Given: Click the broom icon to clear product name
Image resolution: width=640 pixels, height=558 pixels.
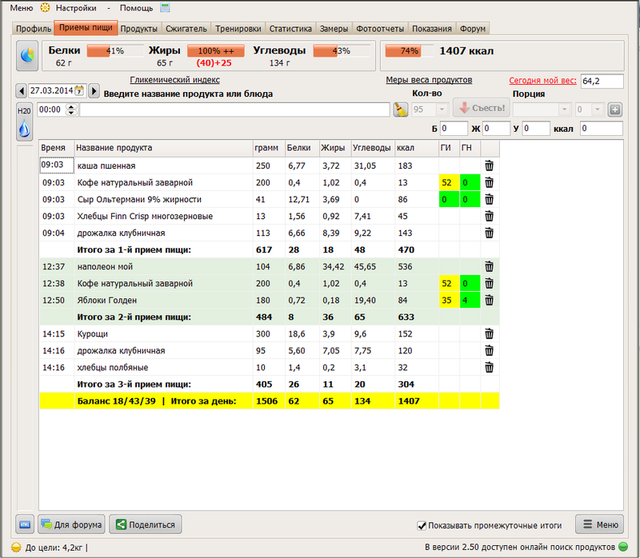Looking at the screenshot, I should pos(399,109).
